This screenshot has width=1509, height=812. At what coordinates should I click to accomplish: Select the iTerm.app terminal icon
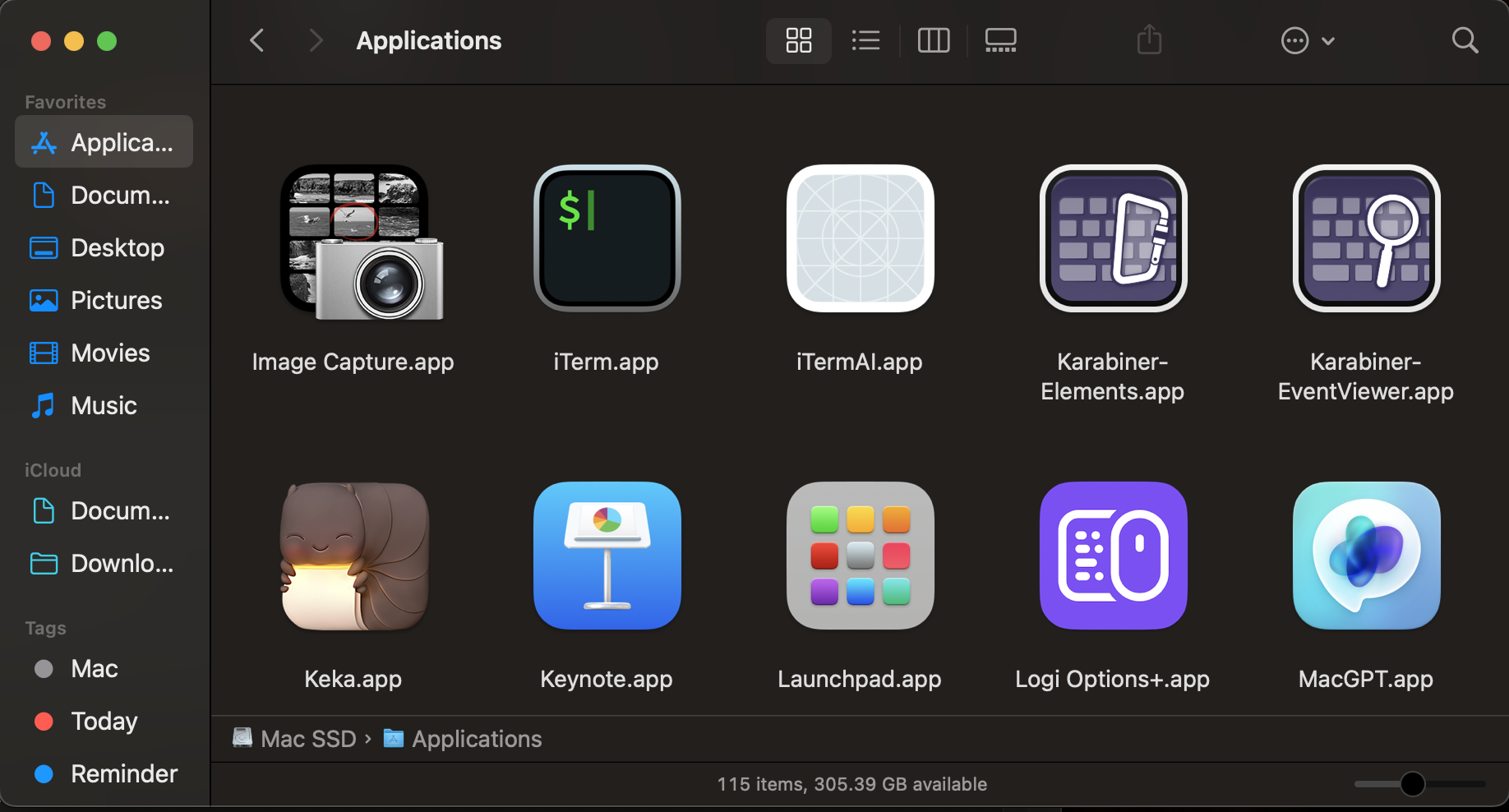pos(607,238)
